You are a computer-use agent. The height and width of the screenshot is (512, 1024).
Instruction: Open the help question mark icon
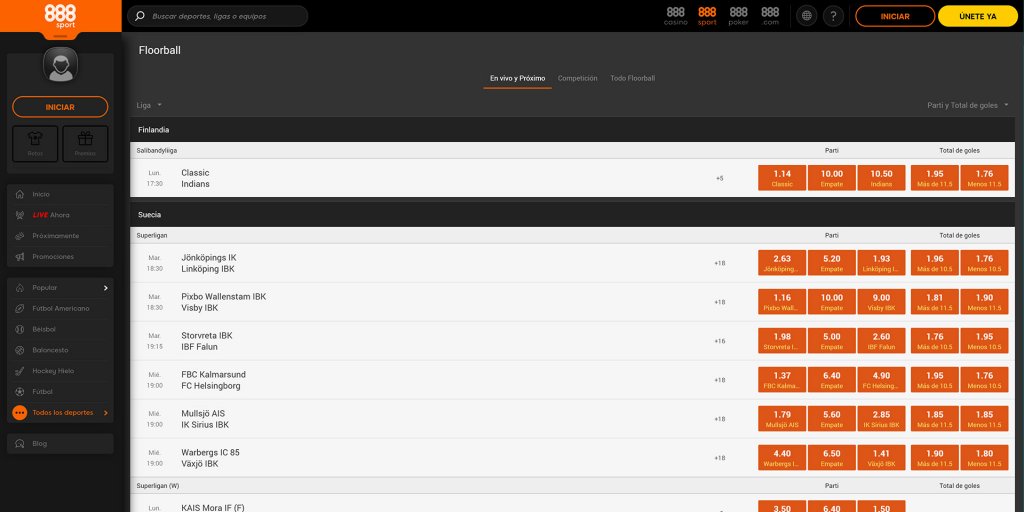pos(833,16)
